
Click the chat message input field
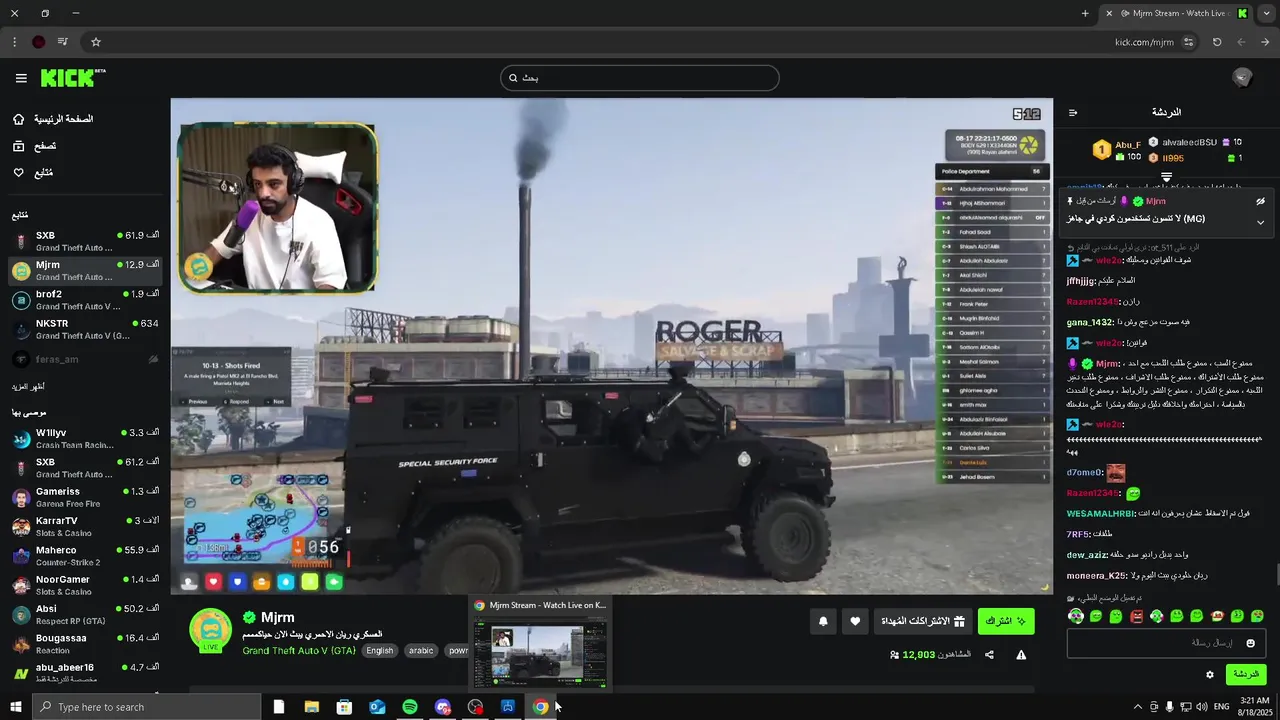1166,643
